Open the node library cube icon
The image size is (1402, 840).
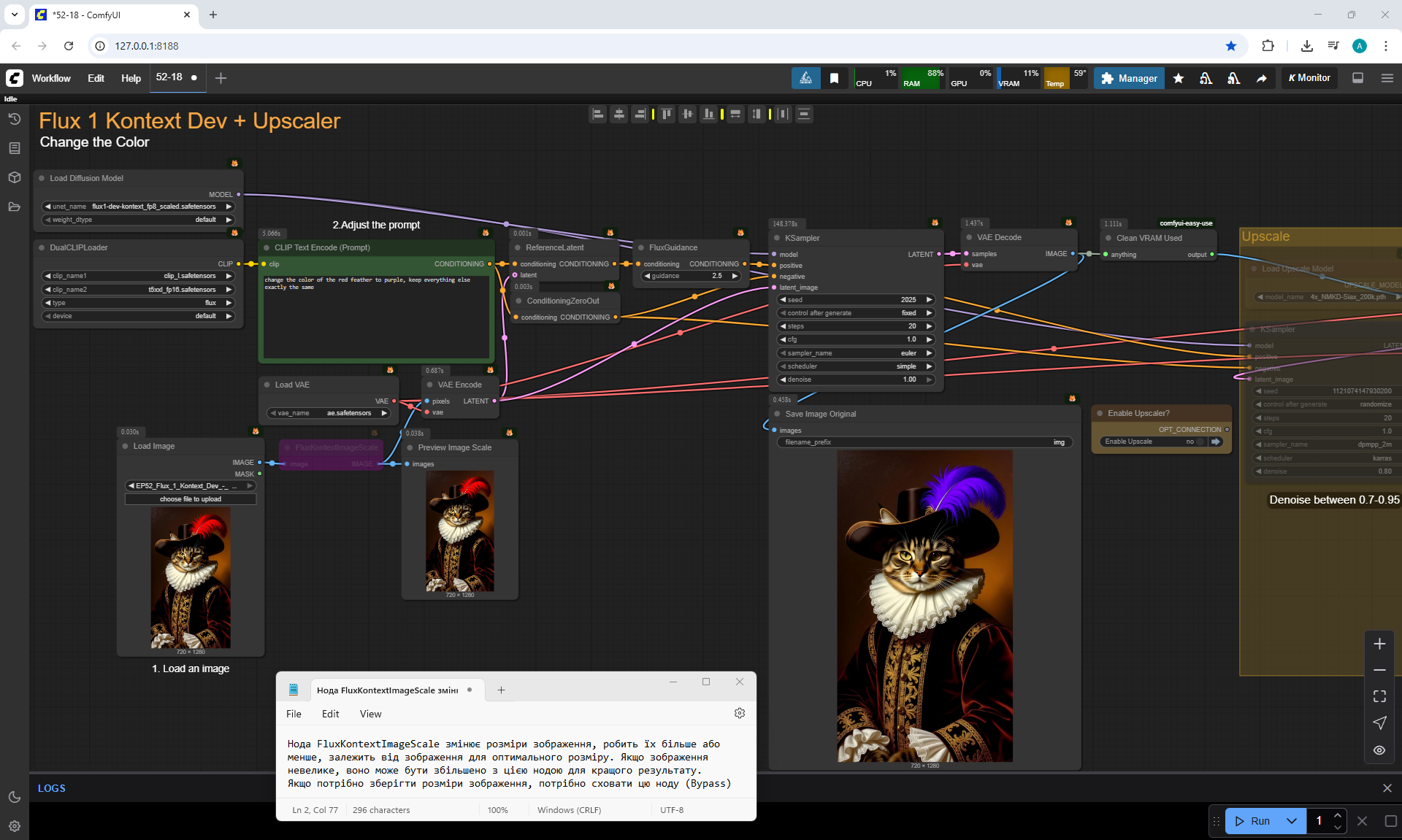coord(15,177)
